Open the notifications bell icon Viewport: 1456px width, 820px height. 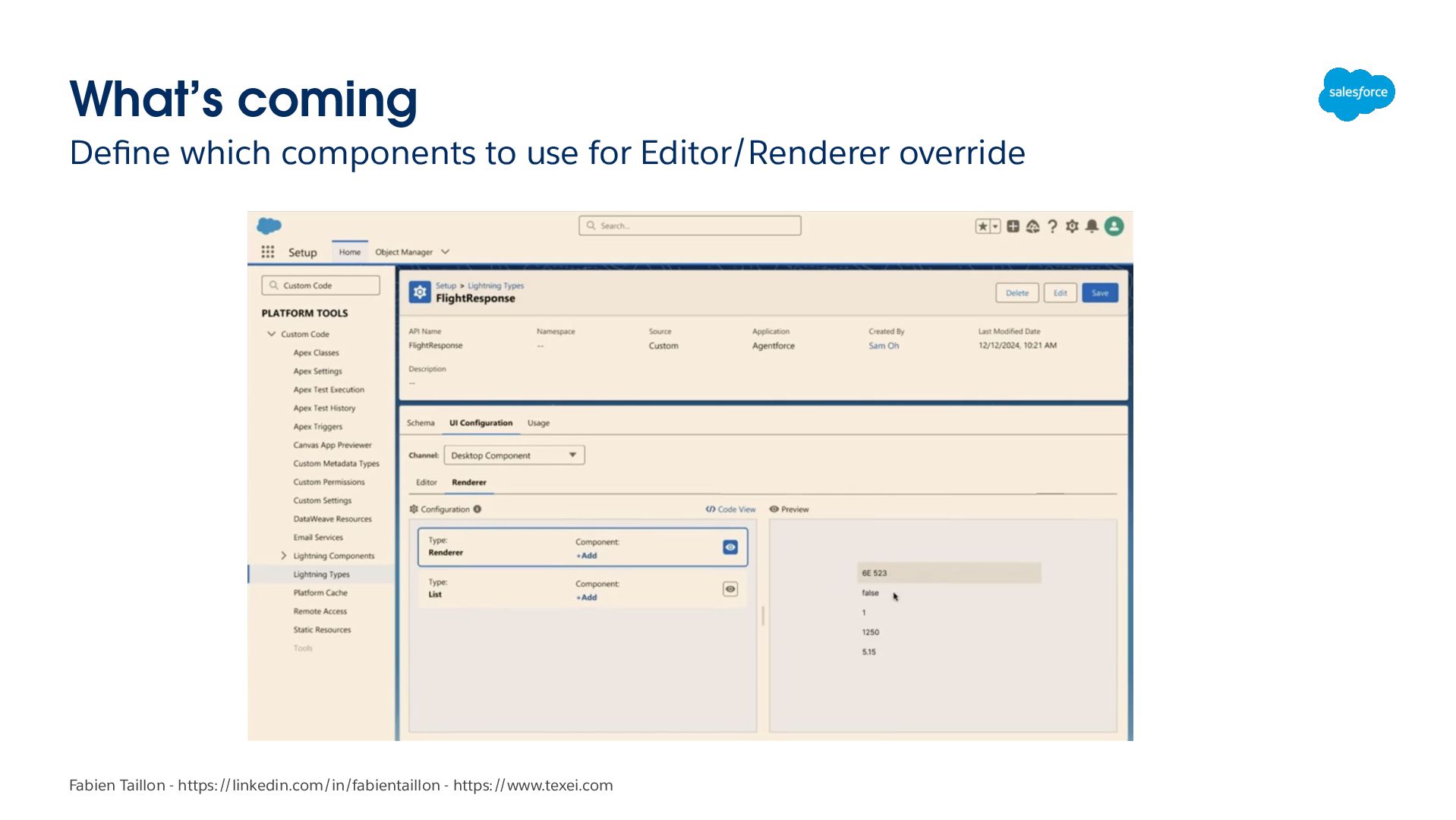coord(1092,226)
